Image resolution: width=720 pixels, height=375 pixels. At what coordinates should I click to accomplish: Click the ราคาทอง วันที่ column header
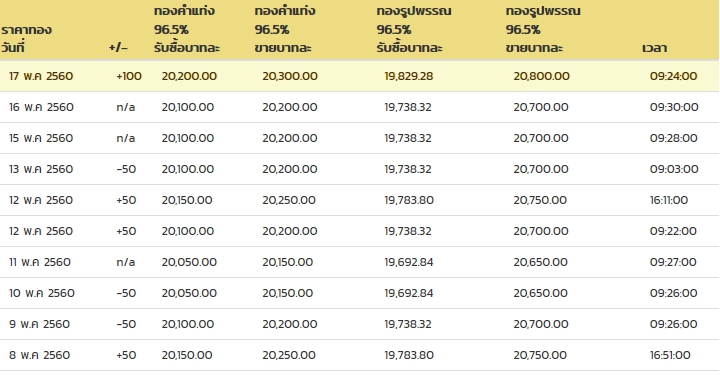pyautogui.click(x=26, y=39)
